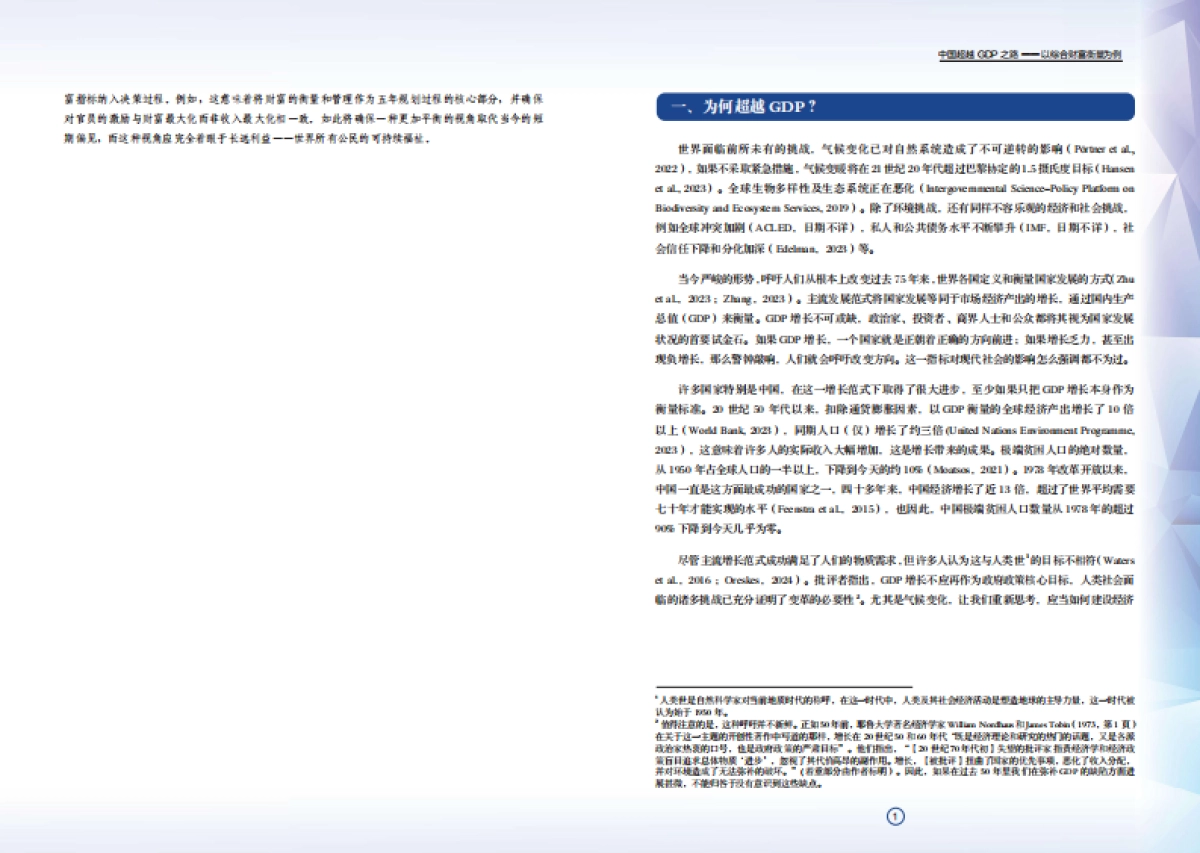Click the Zhang, 2023 citation
Viewport: 1200px width, 853px height.
pos(738,298)
